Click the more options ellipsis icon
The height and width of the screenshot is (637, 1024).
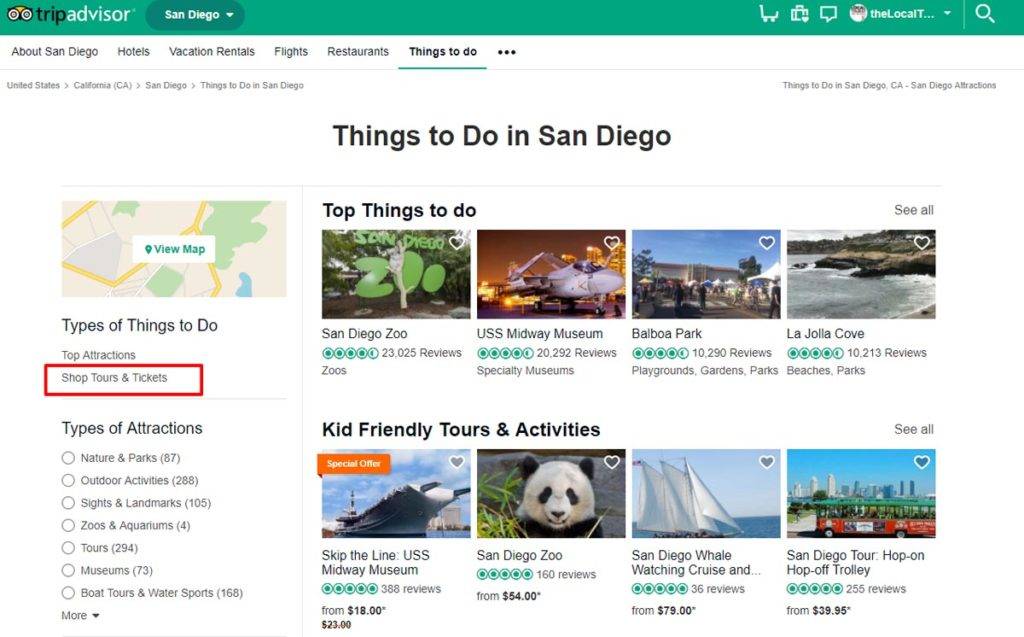pos(507,52)
